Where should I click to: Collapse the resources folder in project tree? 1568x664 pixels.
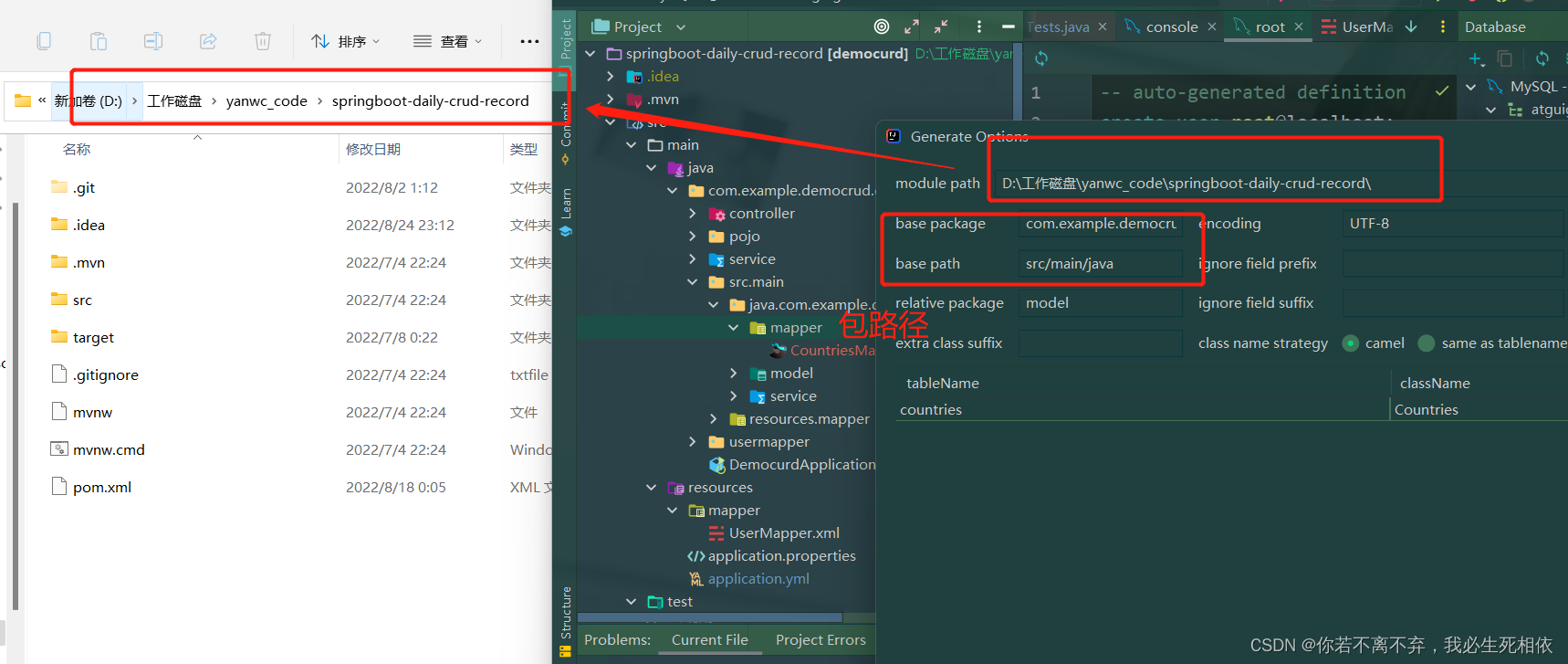(652, 488)
